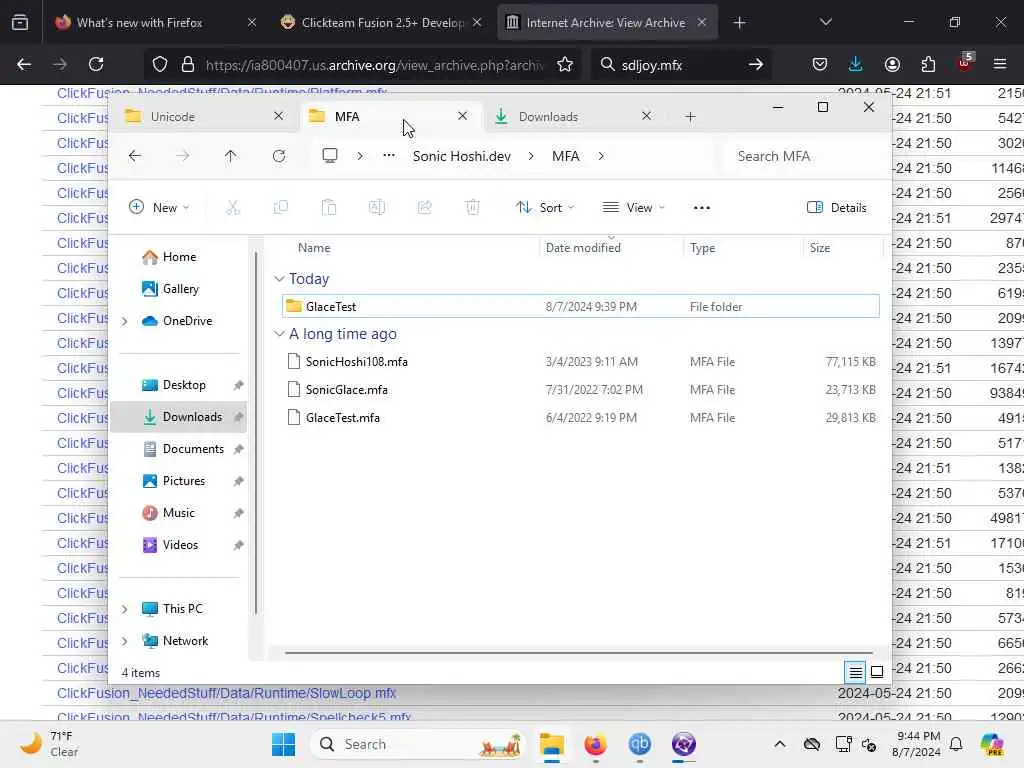Click the Cut icon in Explorer toolbar
The width and height of the screenshot is (1024, 768).
click(232, 208)
